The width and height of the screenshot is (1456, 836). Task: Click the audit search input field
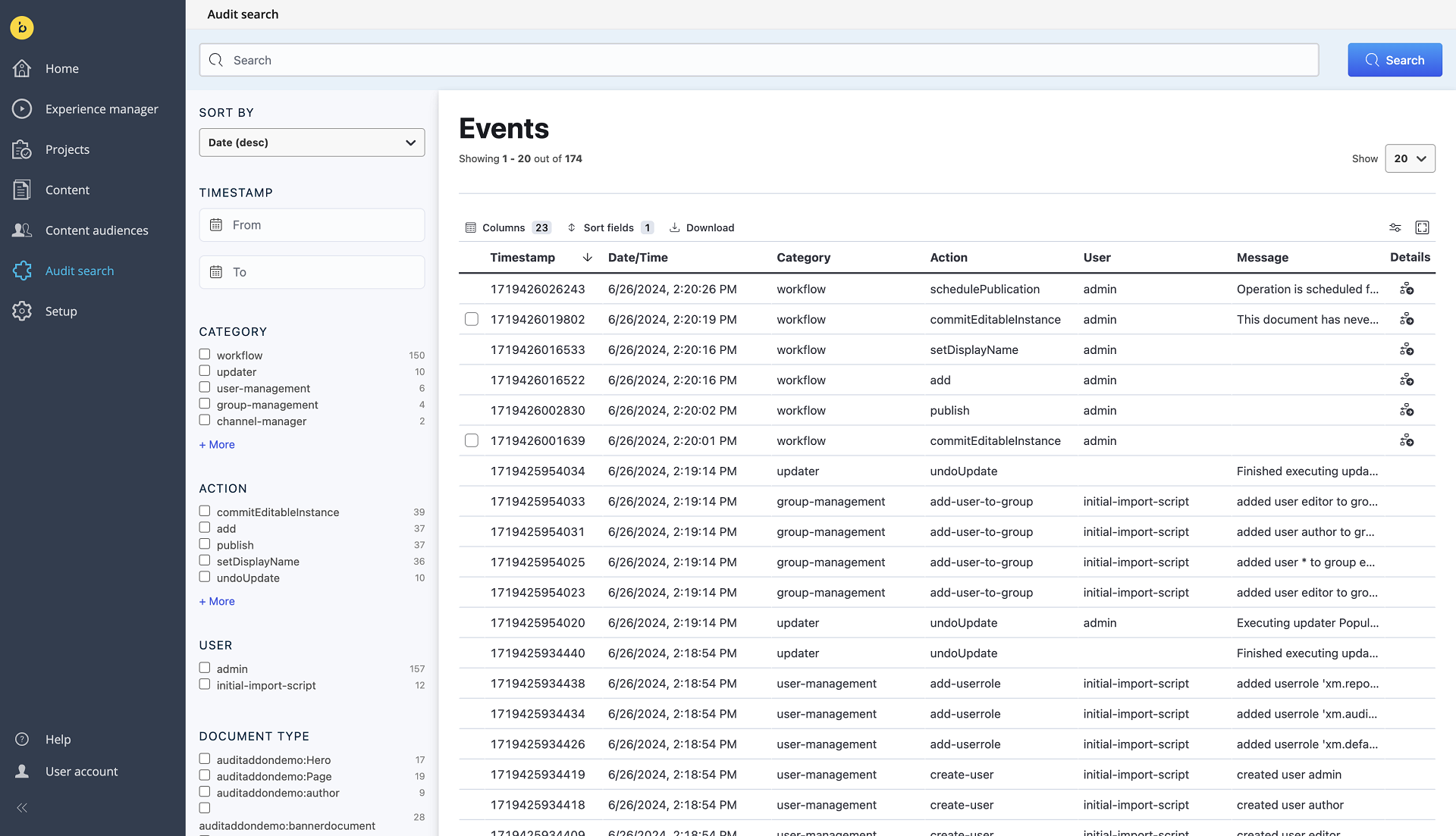pyautogui.click(x=758, y=59)
